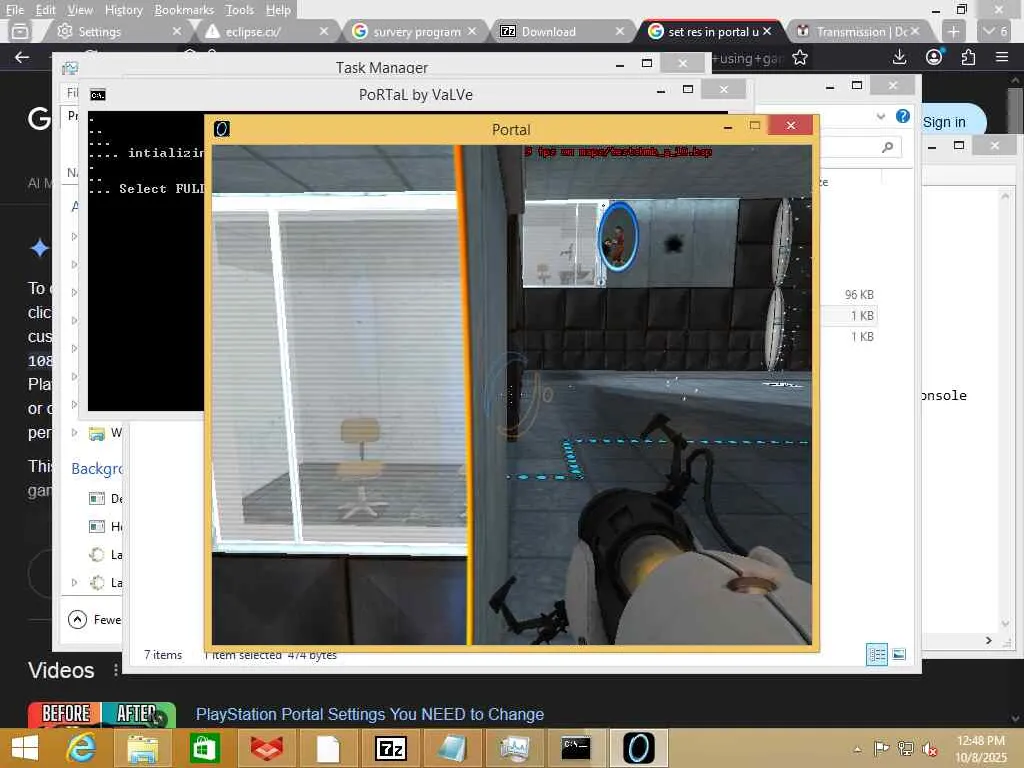This screenshot has height=768, width=1024.
Task: Open the File Explorer help question-mark icon
Action: pyautogui.click(x=903, y=116)
